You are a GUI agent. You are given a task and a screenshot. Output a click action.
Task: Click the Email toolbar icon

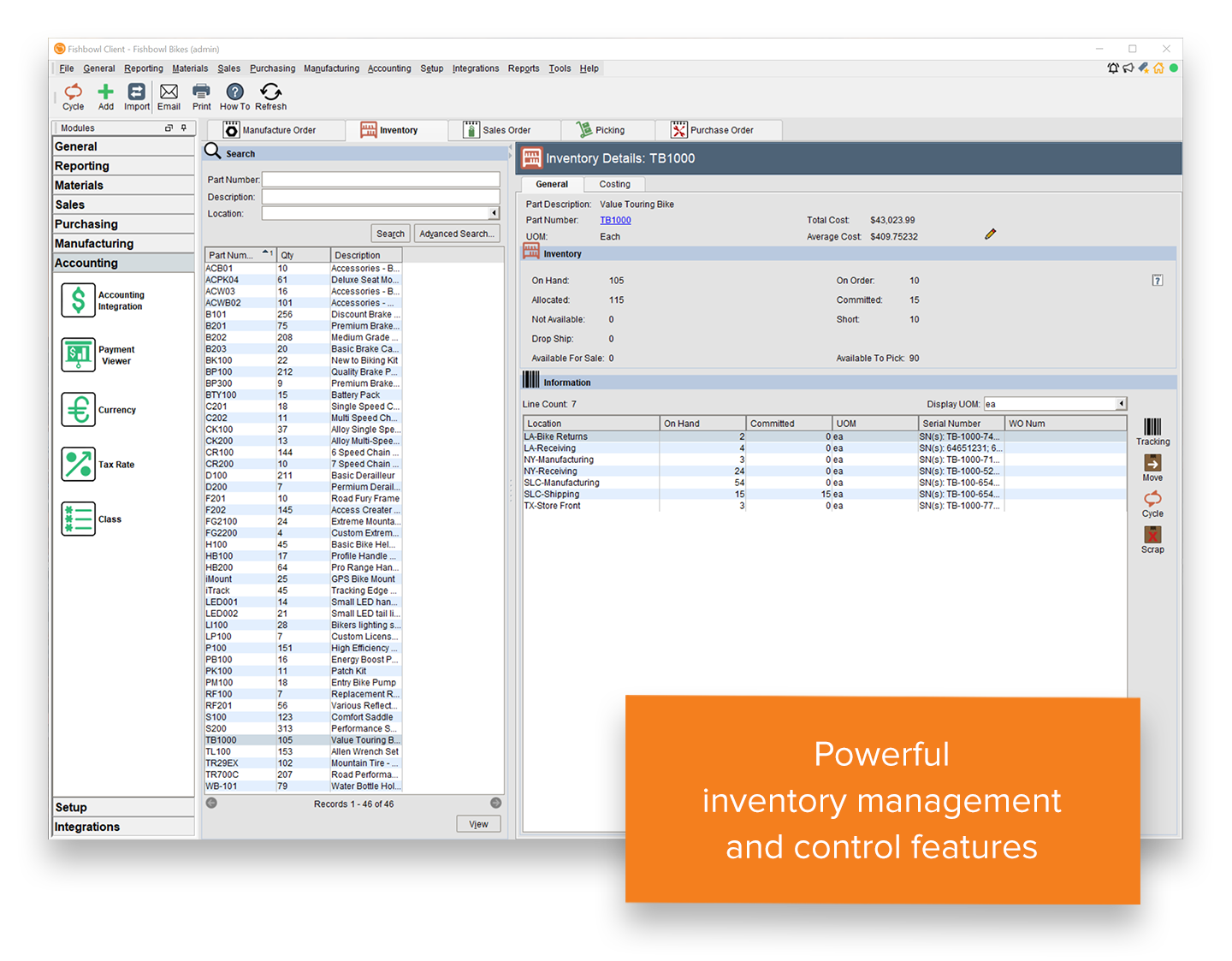[169, 94]
